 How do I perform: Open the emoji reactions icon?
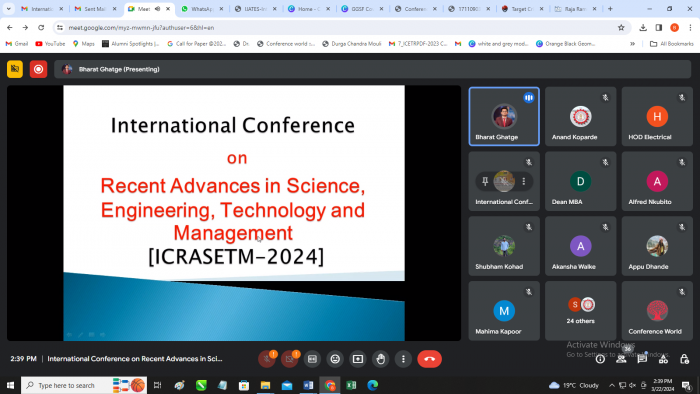click(335, 359)
